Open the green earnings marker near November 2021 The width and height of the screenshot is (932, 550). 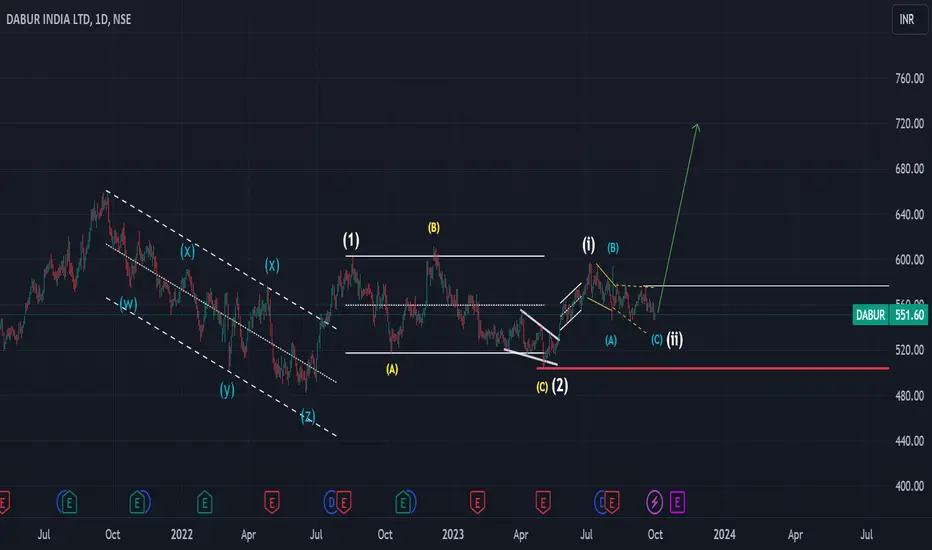pyautogui.click(x=137, y=502)
